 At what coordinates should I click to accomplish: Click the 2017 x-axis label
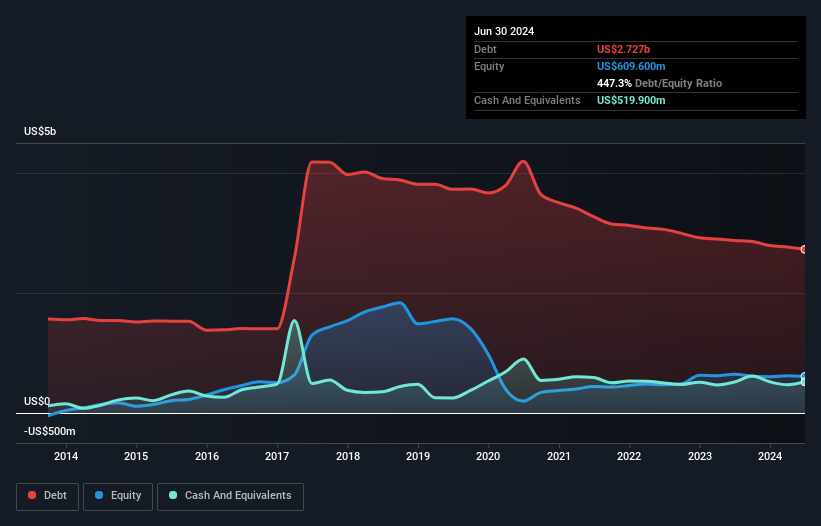click(x=277, y=456)
